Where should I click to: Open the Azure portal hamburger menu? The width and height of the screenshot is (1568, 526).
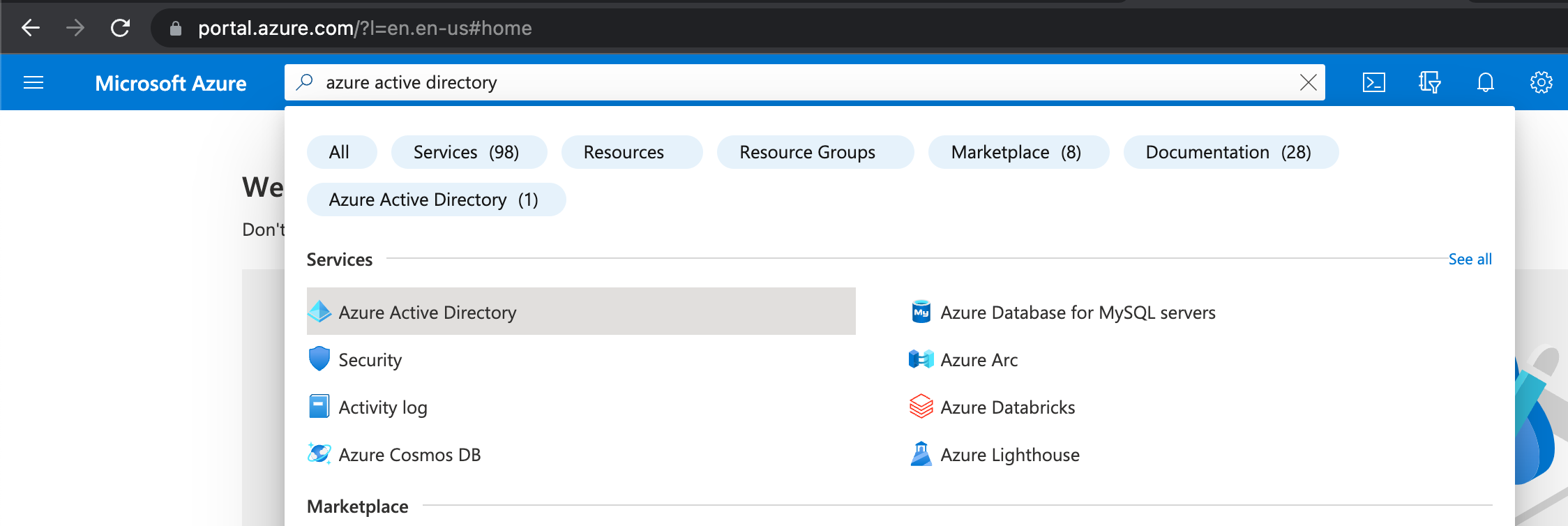[x=33, y=83]
